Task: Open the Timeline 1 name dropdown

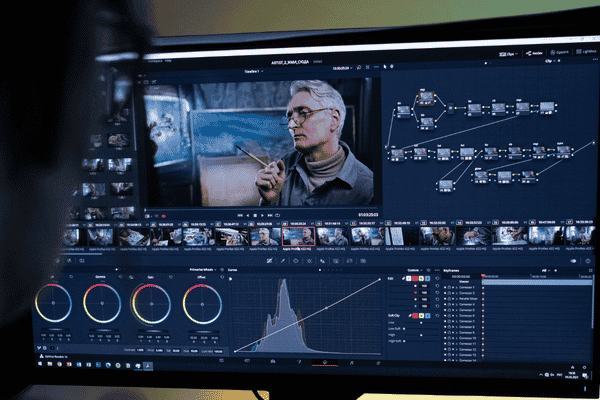Action: [x=254, y=72]
